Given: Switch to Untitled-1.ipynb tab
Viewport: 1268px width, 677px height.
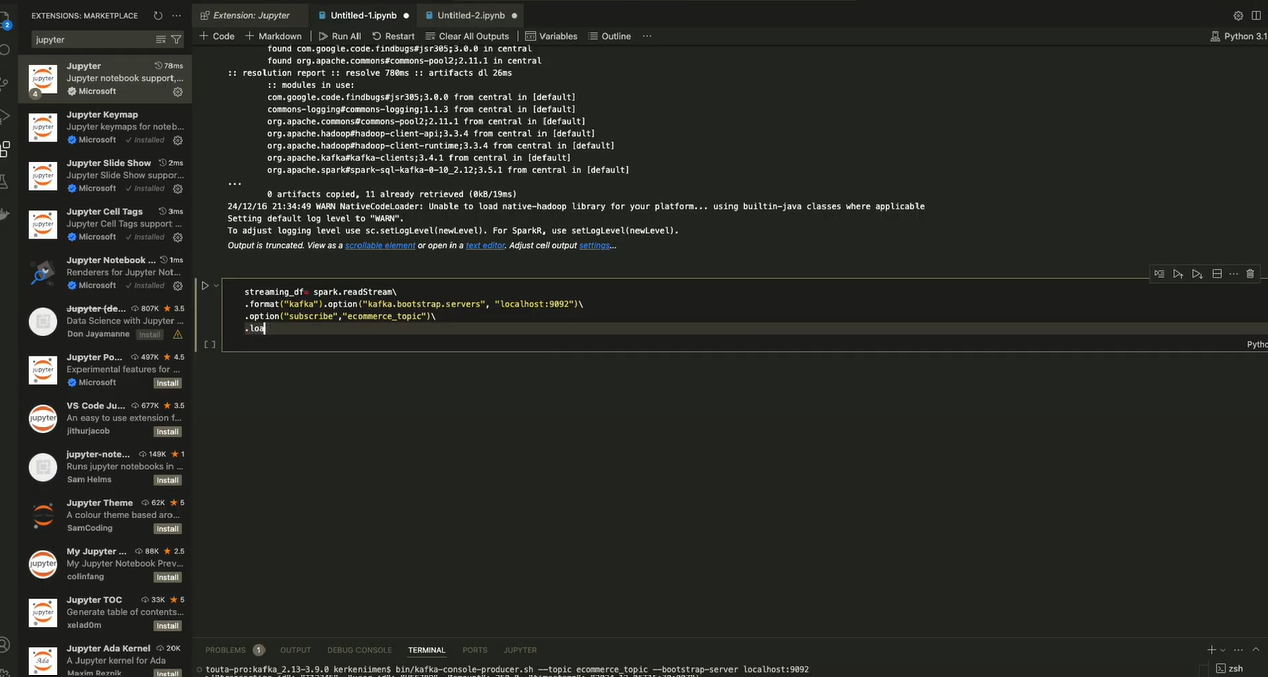Looking at the screenshot, I should tap(362, 16).
